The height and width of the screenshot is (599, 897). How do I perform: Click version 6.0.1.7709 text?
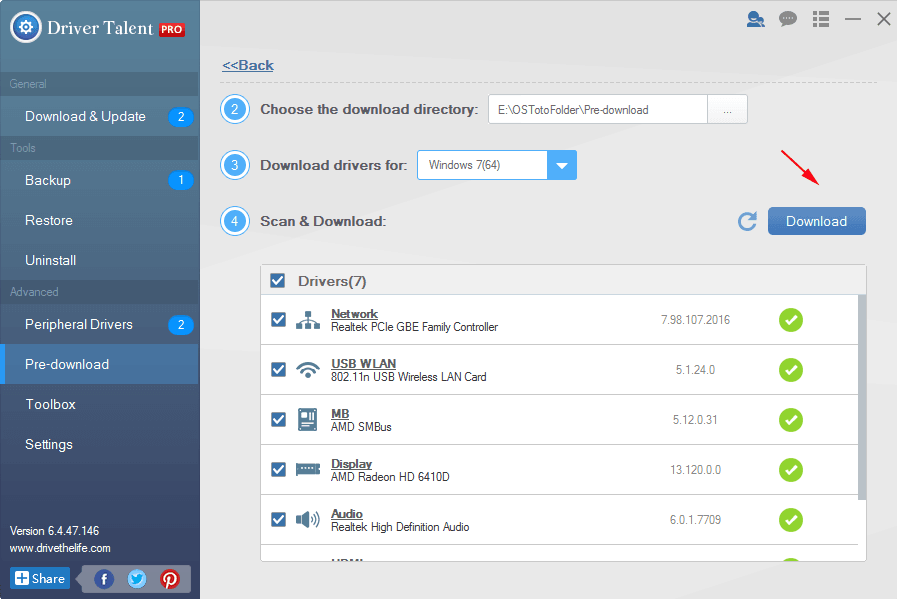695,519
